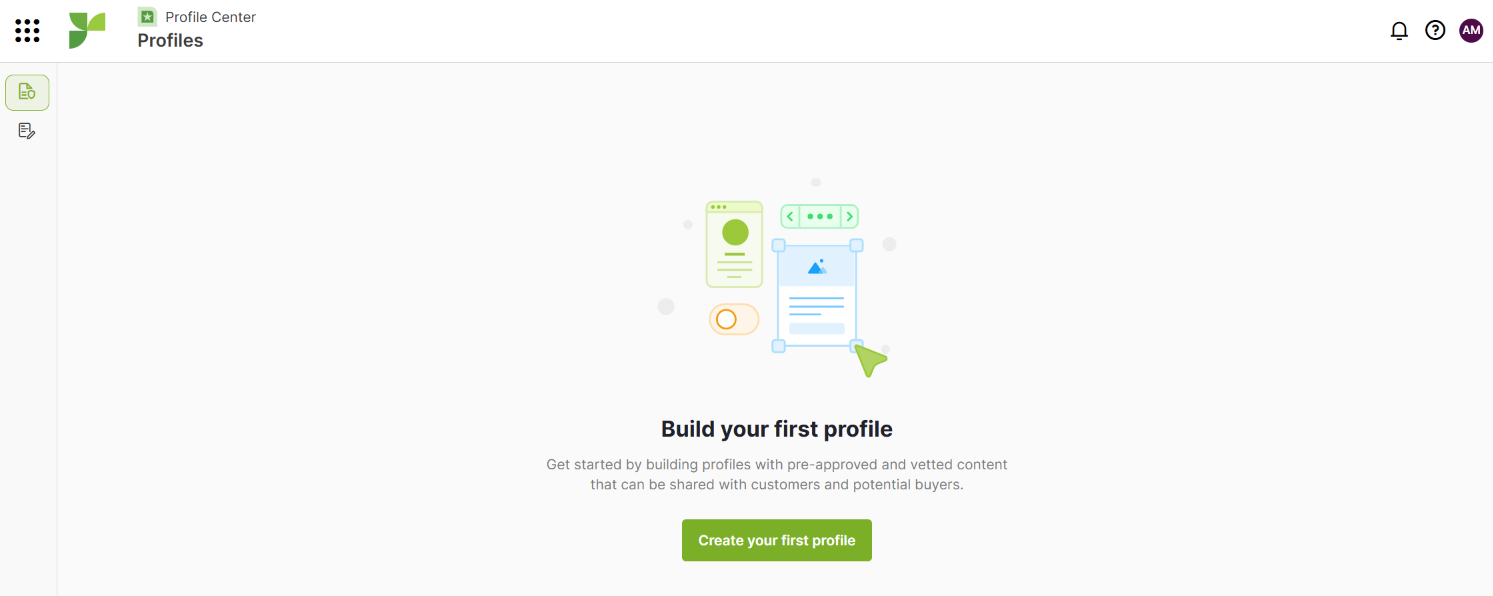Click the blue image card illustration
The height and width of the screenshot is (596, 1493).
click(817, 295)
